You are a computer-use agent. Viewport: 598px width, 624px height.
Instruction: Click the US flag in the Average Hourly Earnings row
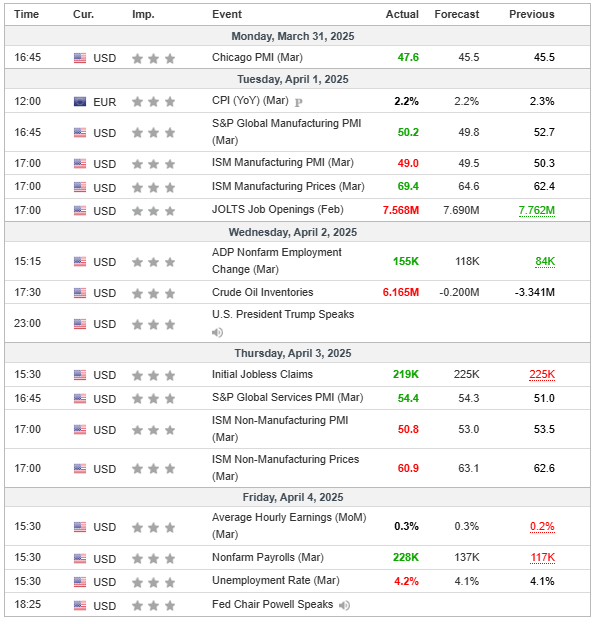point(80,527)
